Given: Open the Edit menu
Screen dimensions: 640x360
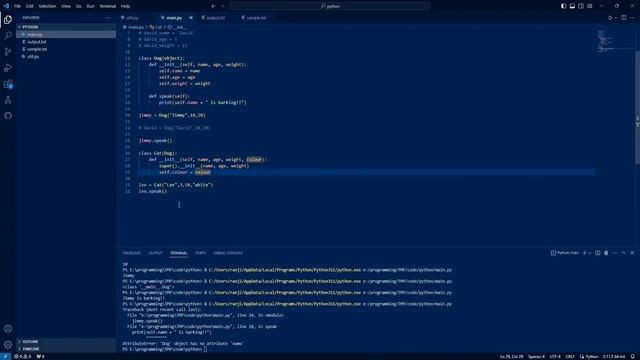Looking at the screenshot, I should point(30,6).
